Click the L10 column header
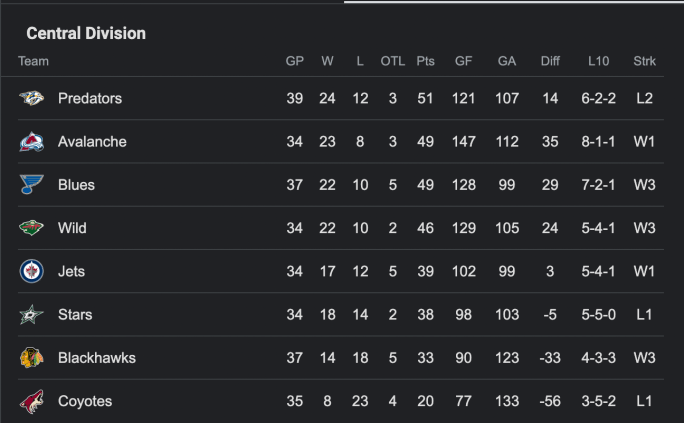The height and width of the screenshot is (423, 684). click(598, 61)
